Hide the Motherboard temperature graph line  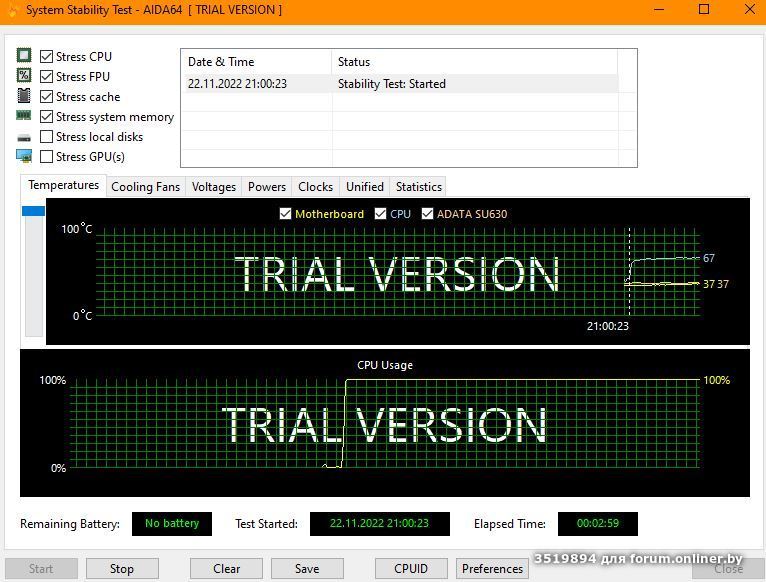click(x=285, y=214)
